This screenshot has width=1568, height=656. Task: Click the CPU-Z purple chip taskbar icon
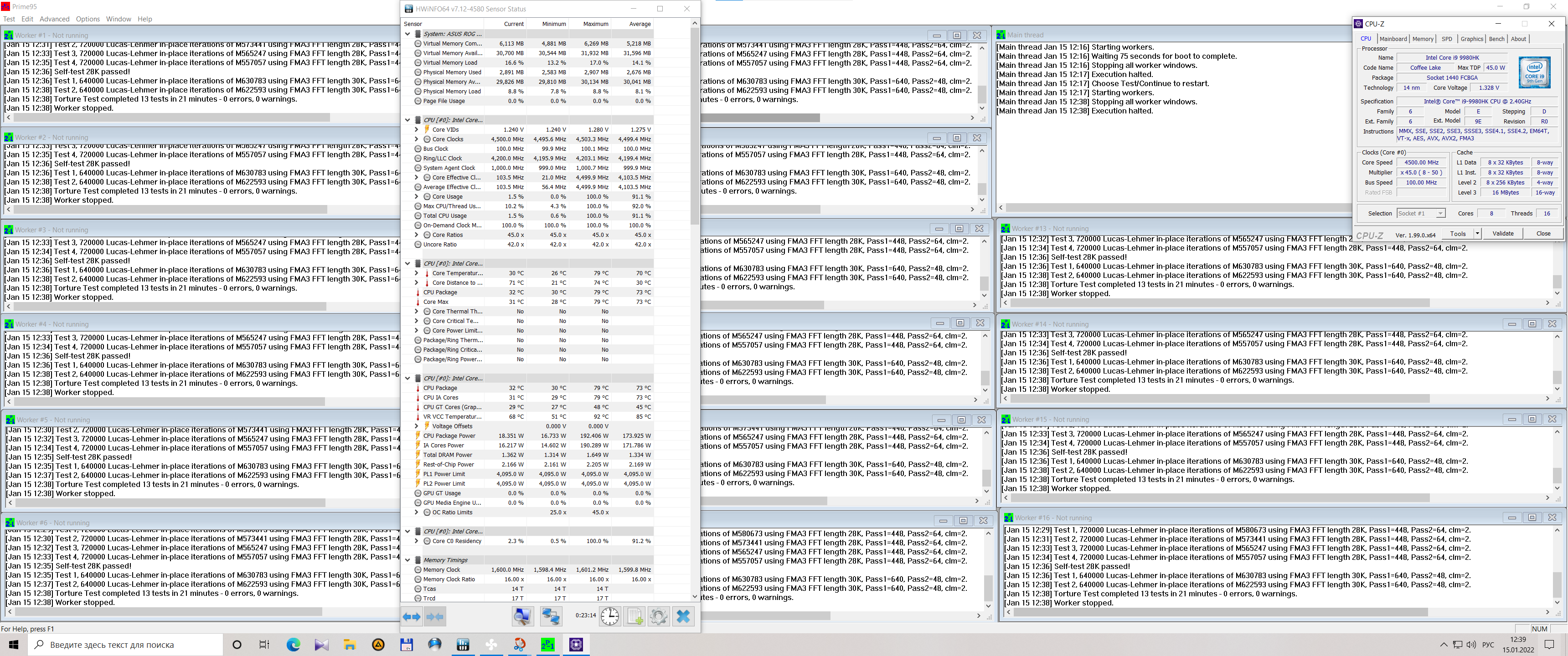tap(576, 645)
